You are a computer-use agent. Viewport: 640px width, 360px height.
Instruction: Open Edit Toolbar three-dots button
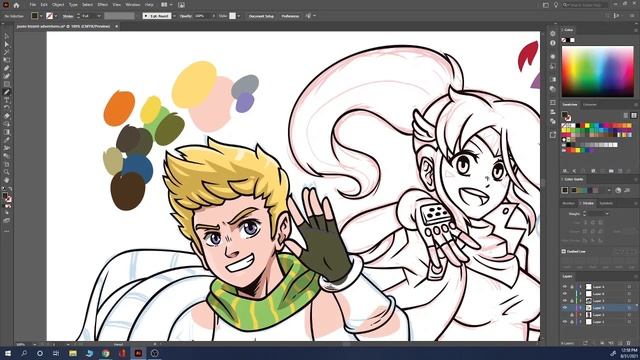point(7,231)
